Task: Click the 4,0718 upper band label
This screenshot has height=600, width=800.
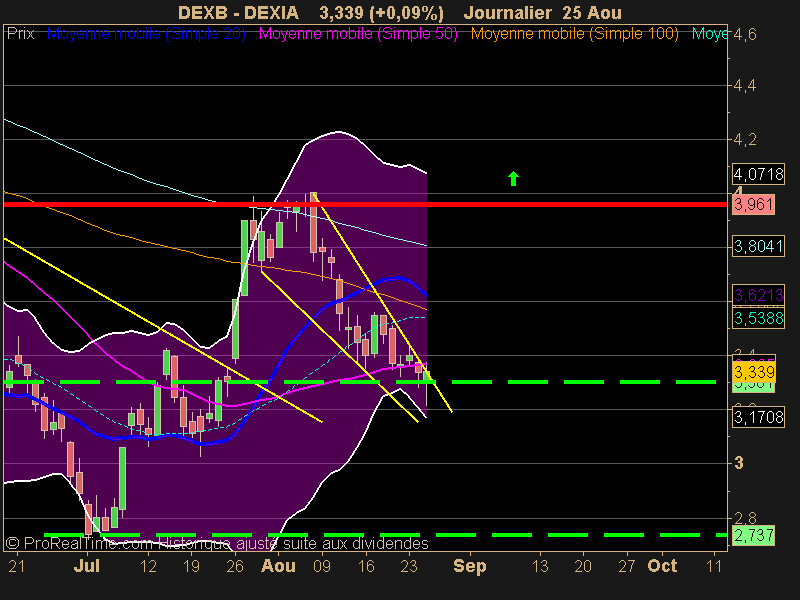Action: point(758,174)
